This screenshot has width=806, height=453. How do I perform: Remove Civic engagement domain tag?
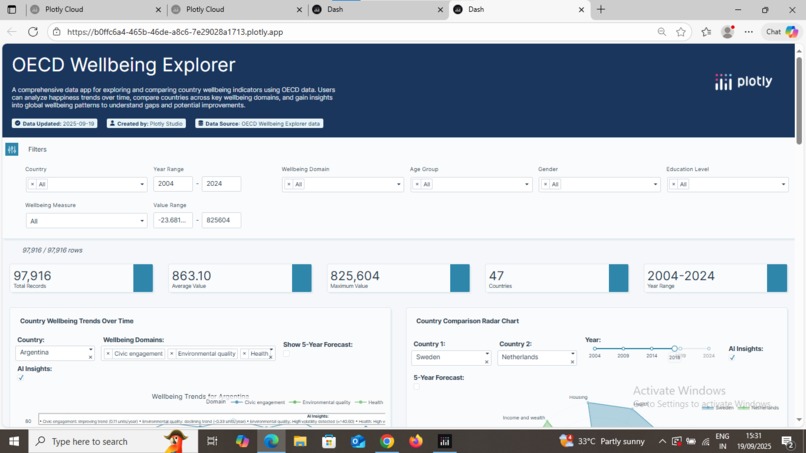(108, 354)
